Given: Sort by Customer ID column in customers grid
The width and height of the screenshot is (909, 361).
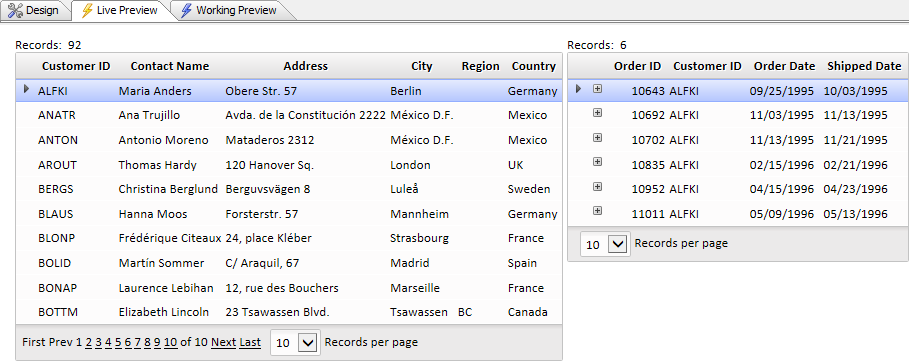Looking at the screenshot, I should point(76,66).
